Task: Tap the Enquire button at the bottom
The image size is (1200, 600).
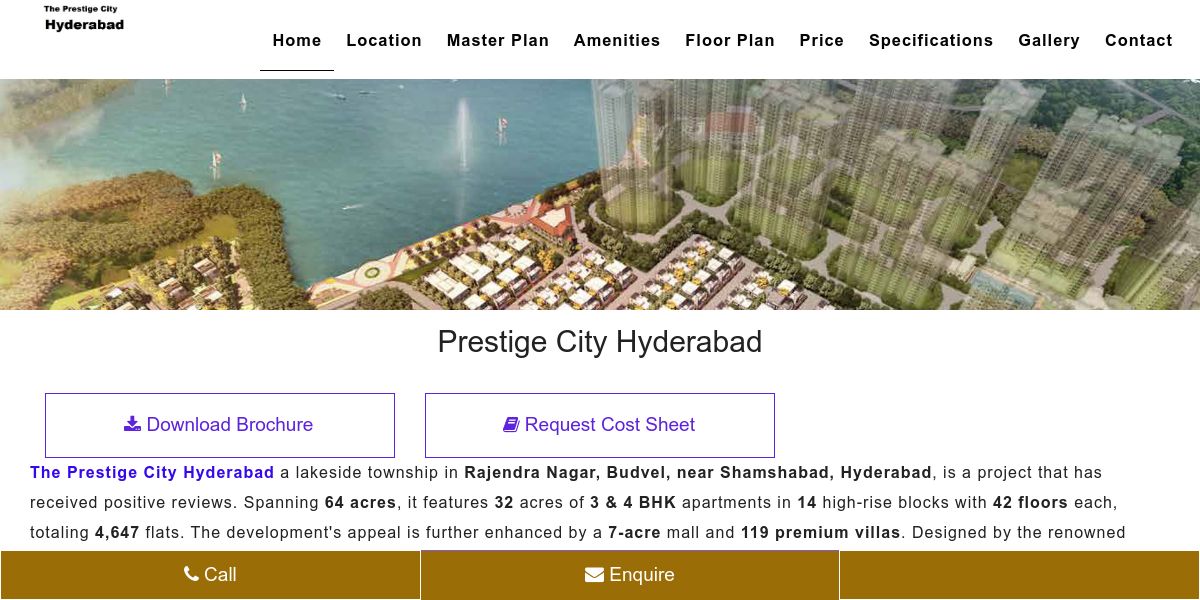Action: tap(630, 575)
